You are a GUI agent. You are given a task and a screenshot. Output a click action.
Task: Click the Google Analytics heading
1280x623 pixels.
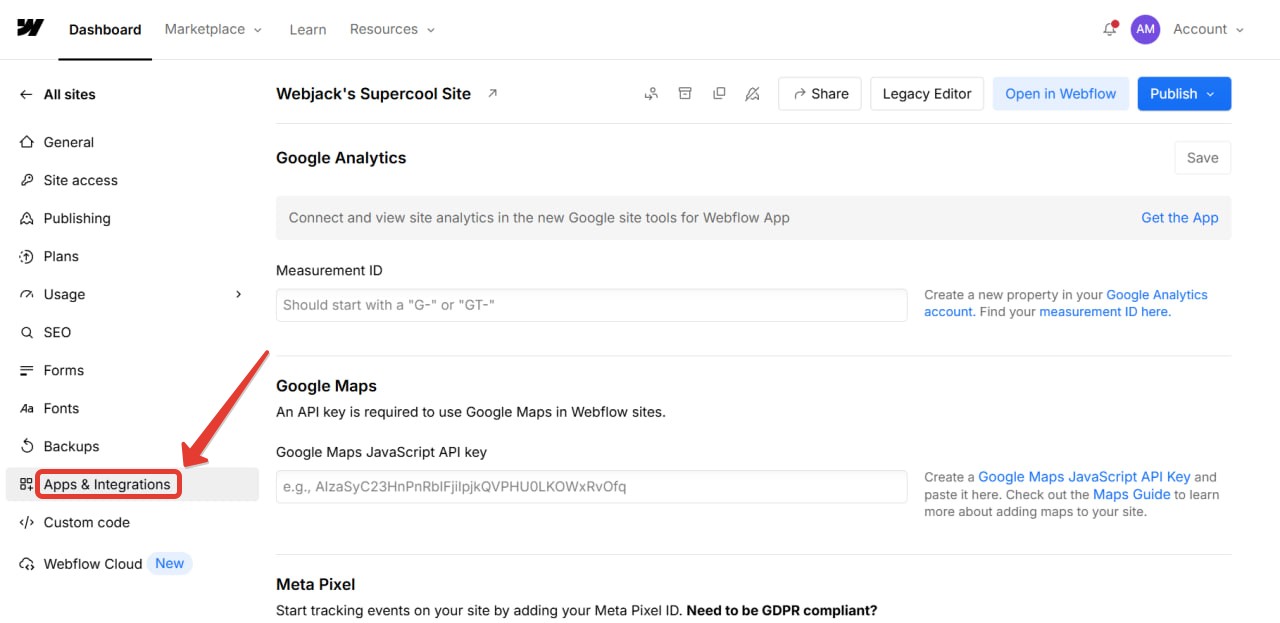341,158
